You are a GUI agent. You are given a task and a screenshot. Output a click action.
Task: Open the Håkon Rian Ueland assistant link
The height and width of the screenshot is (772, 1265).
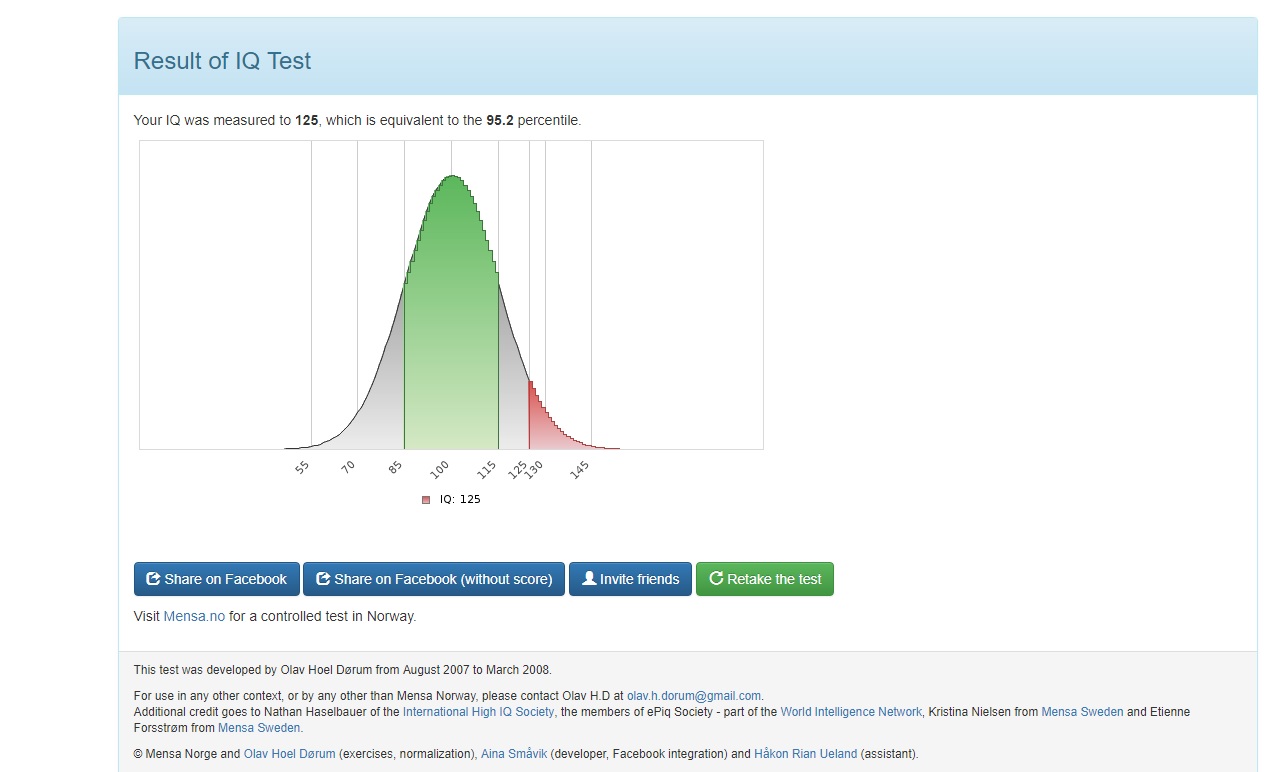[x=805, y=754]
